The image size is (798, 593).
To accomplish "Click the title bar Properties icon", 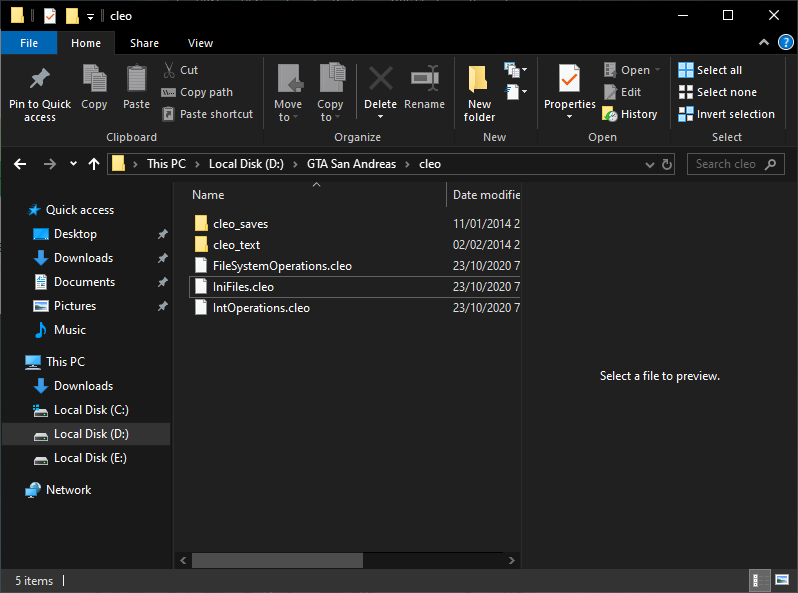I will tap(49, 16).
